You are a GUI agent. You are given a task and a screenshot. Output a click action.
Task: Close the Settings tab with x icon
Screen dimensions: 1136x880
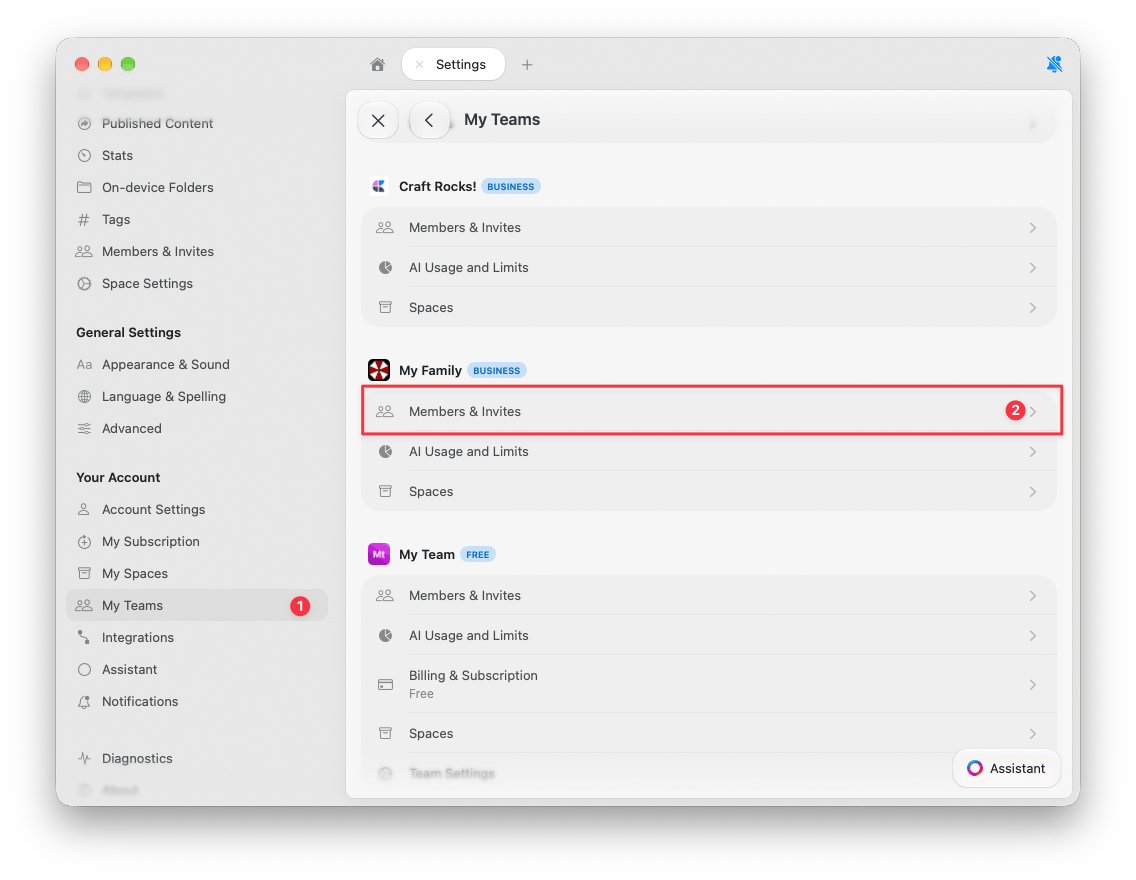coord(419,64)
